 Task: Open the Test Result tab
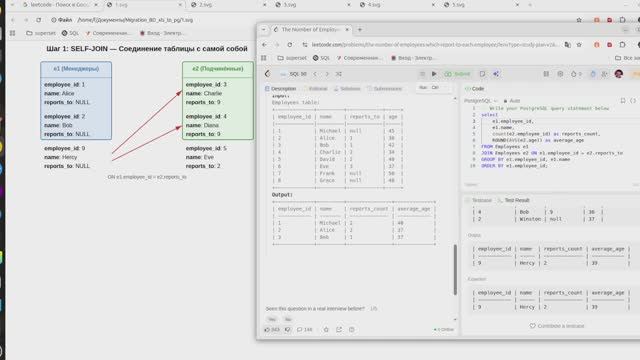[x=513, y=200]
